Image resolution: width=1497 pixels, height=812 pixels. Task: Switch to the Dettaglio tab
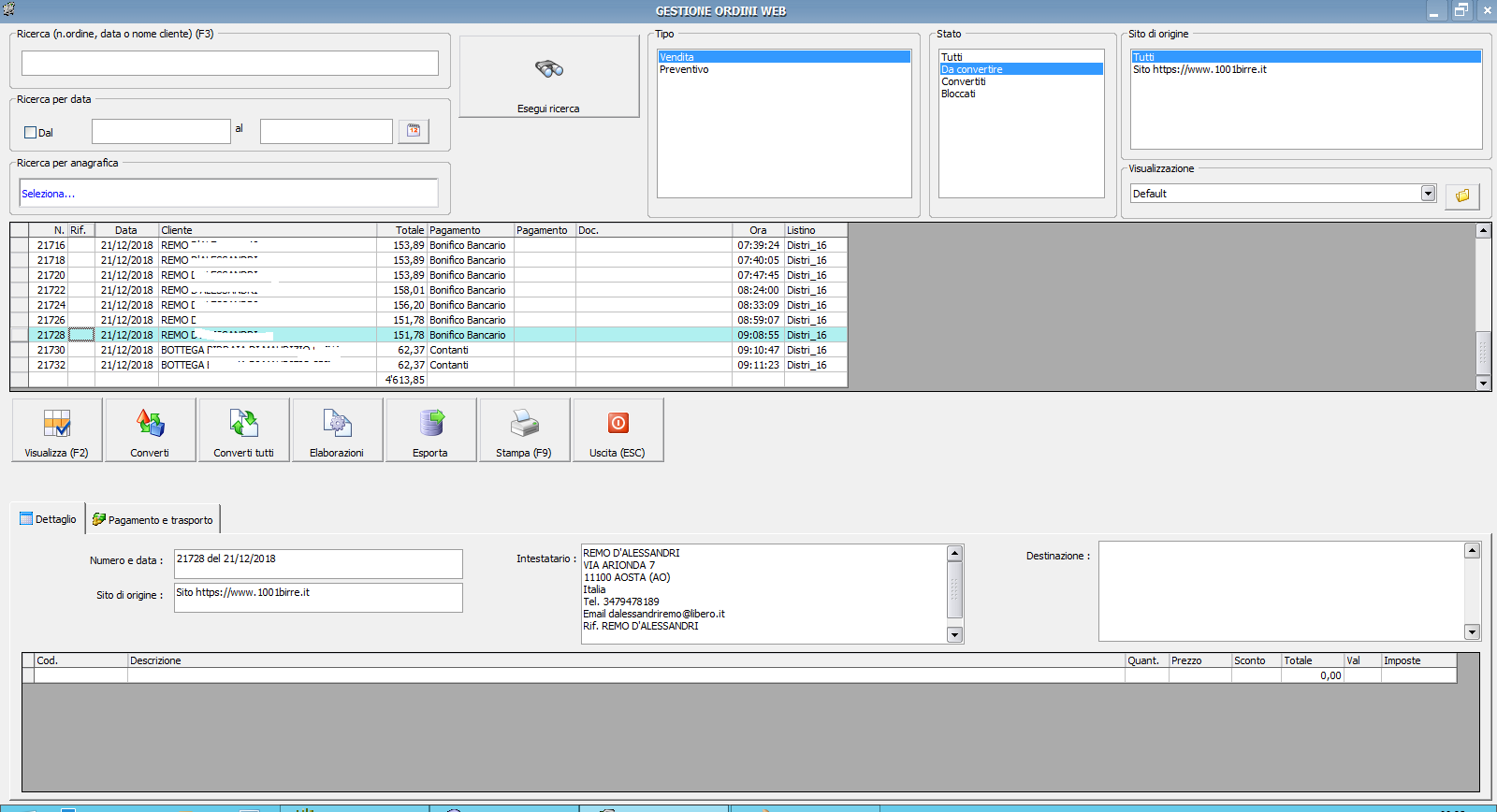pos(49,519)
